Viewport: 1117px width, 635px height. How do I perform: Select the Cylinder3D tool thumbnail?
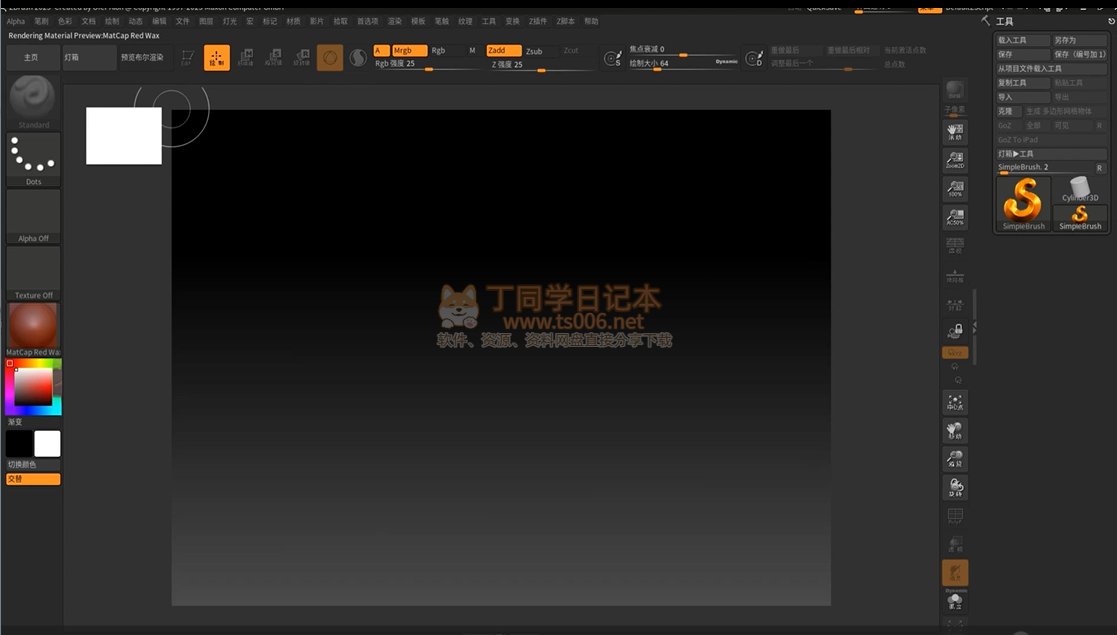pos(1080,188)
